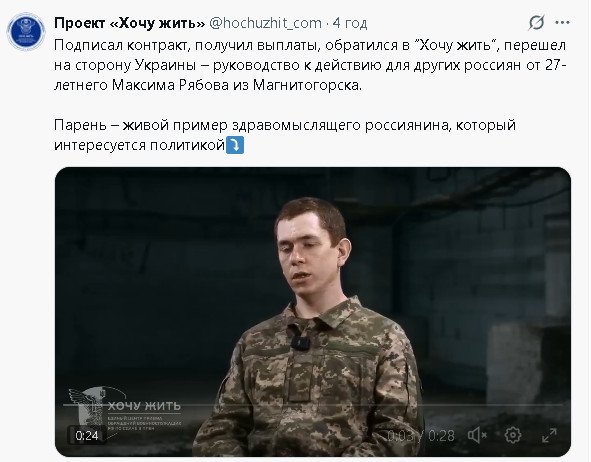The image size is (591, 462).
Task: Open post details via the first tweet paragraph
Action: pyautogui.click(x=310, y=65)
